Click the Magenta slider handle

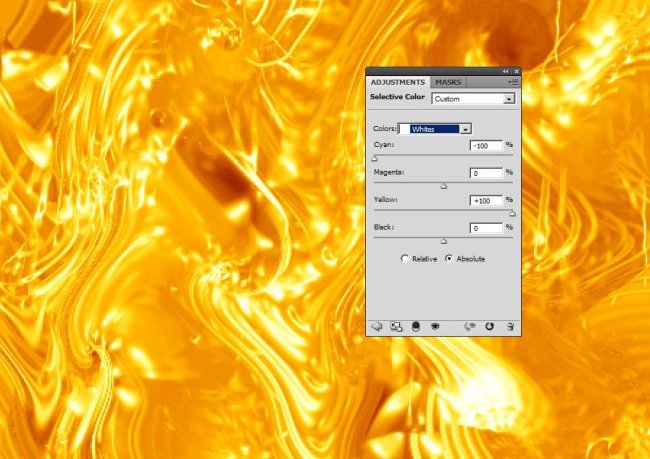[x=444, y=186]
